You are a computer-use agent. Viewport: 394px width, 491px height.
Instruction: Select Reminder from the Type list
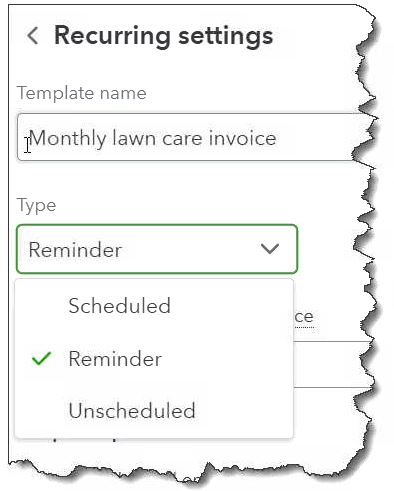pos(115,359)
